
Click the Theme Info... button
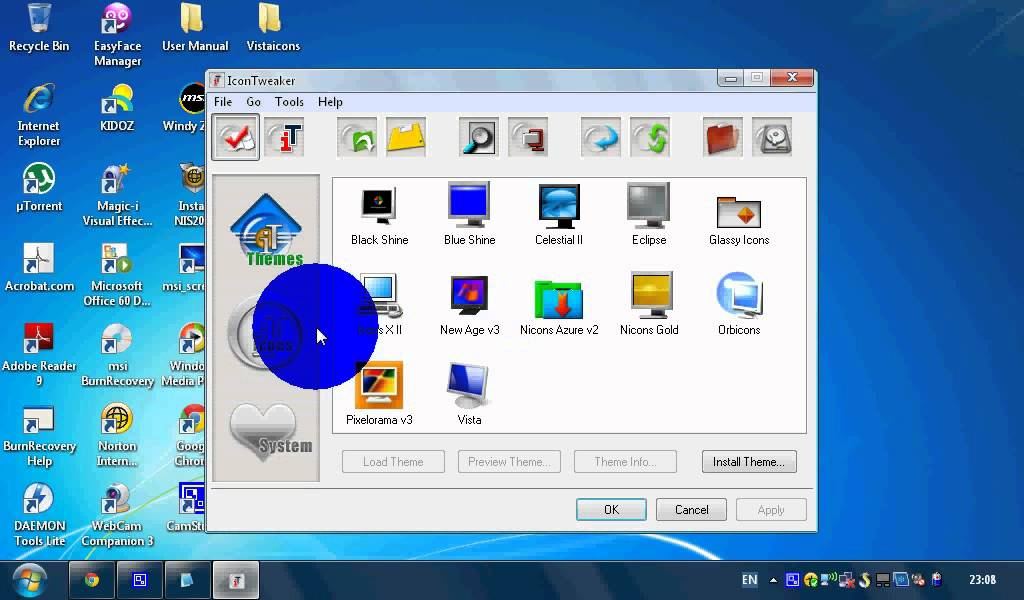(x=625, y=462)
